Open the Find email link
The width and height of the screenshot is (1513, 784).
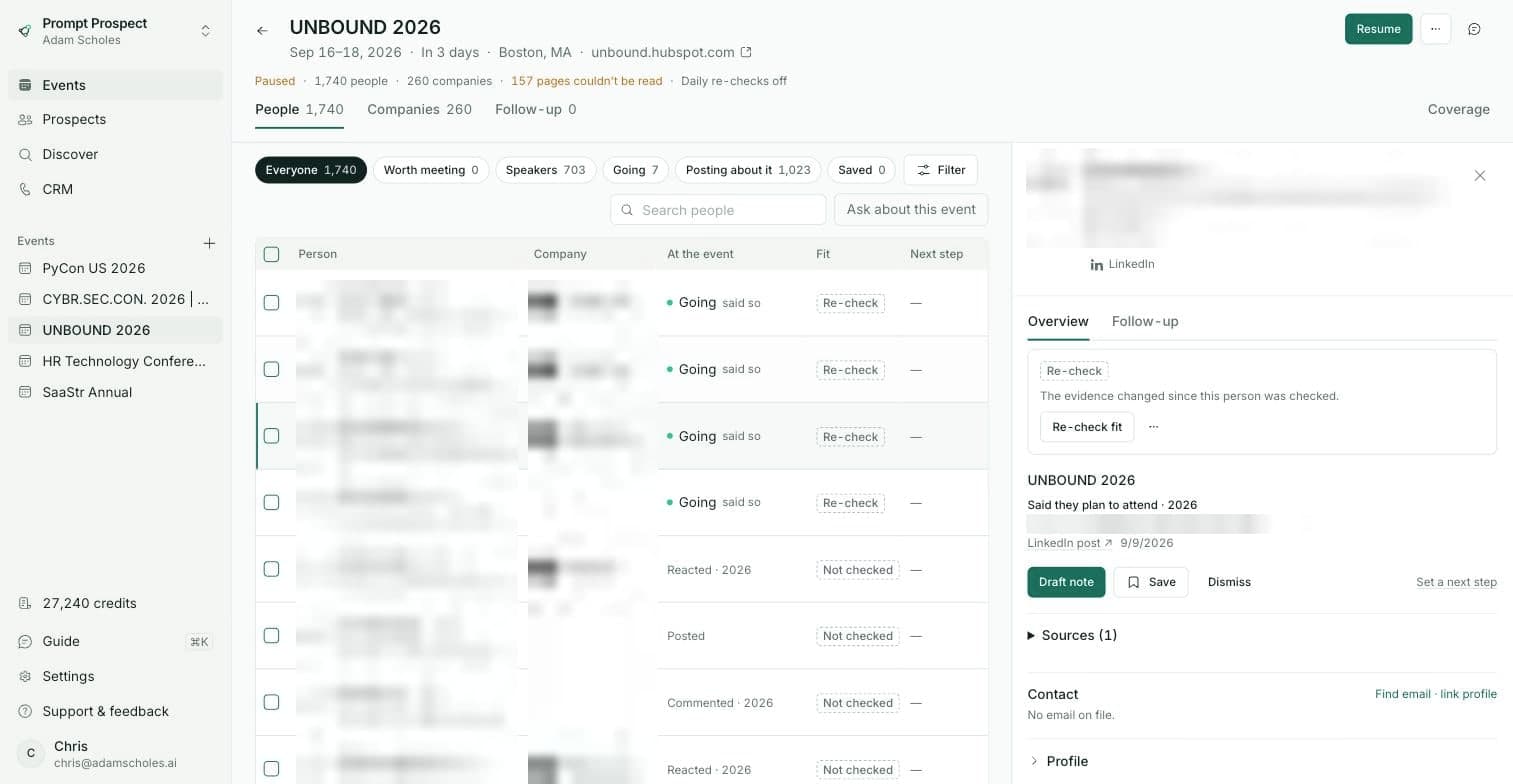(1402, 694)
